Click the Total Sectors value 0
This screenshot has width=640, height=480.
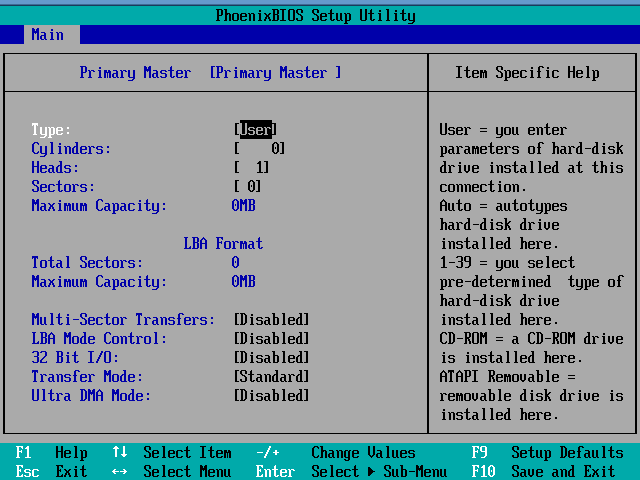pyautogui.click(x=236, y=262)
